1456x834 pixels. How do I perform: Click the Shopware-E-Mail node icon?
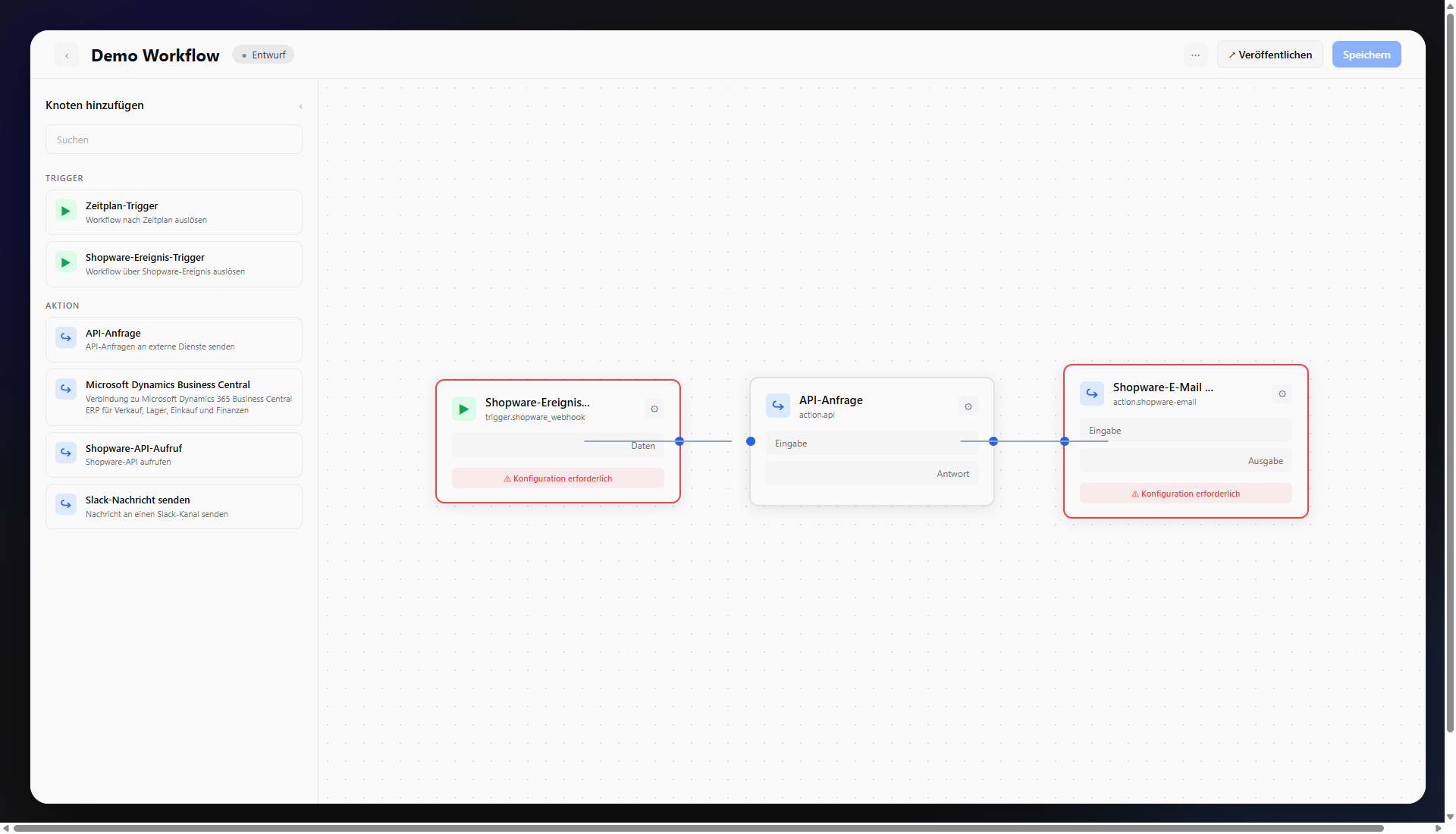(x=1091, y=393)
